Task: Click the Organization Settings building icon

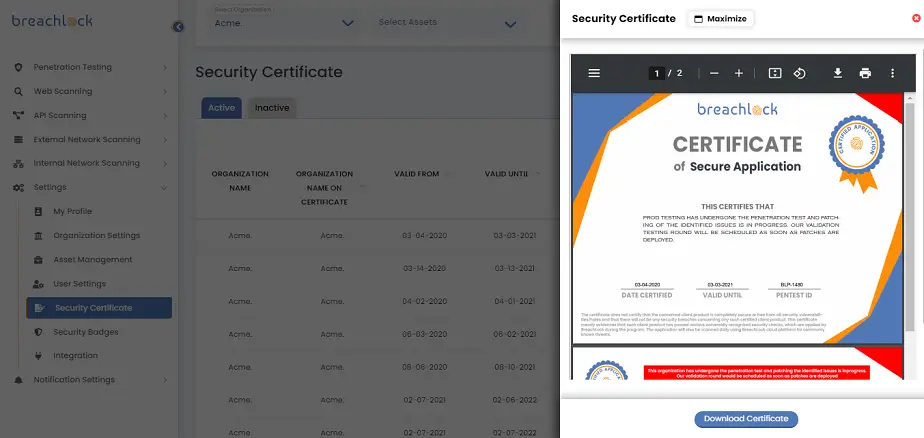Action: [38, 236]
